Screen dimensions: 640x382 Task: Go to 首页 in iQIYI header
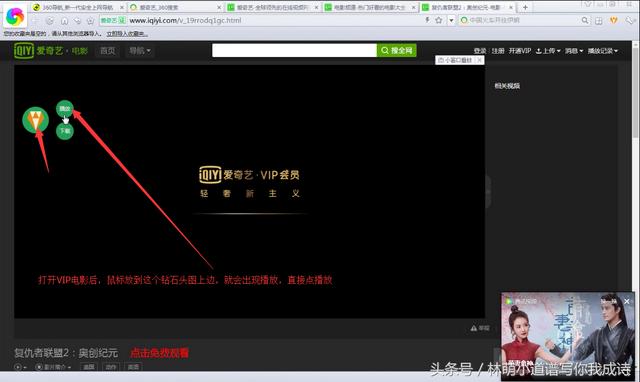(x=107, y=51)
